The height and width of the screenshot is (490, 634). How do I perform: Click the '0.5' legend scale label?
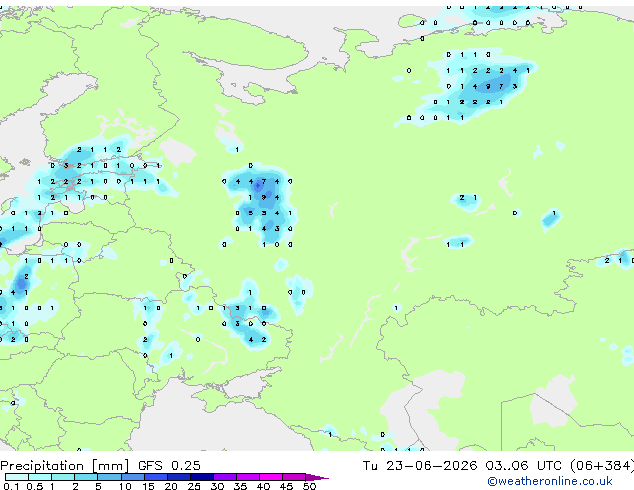pos(35,486)
